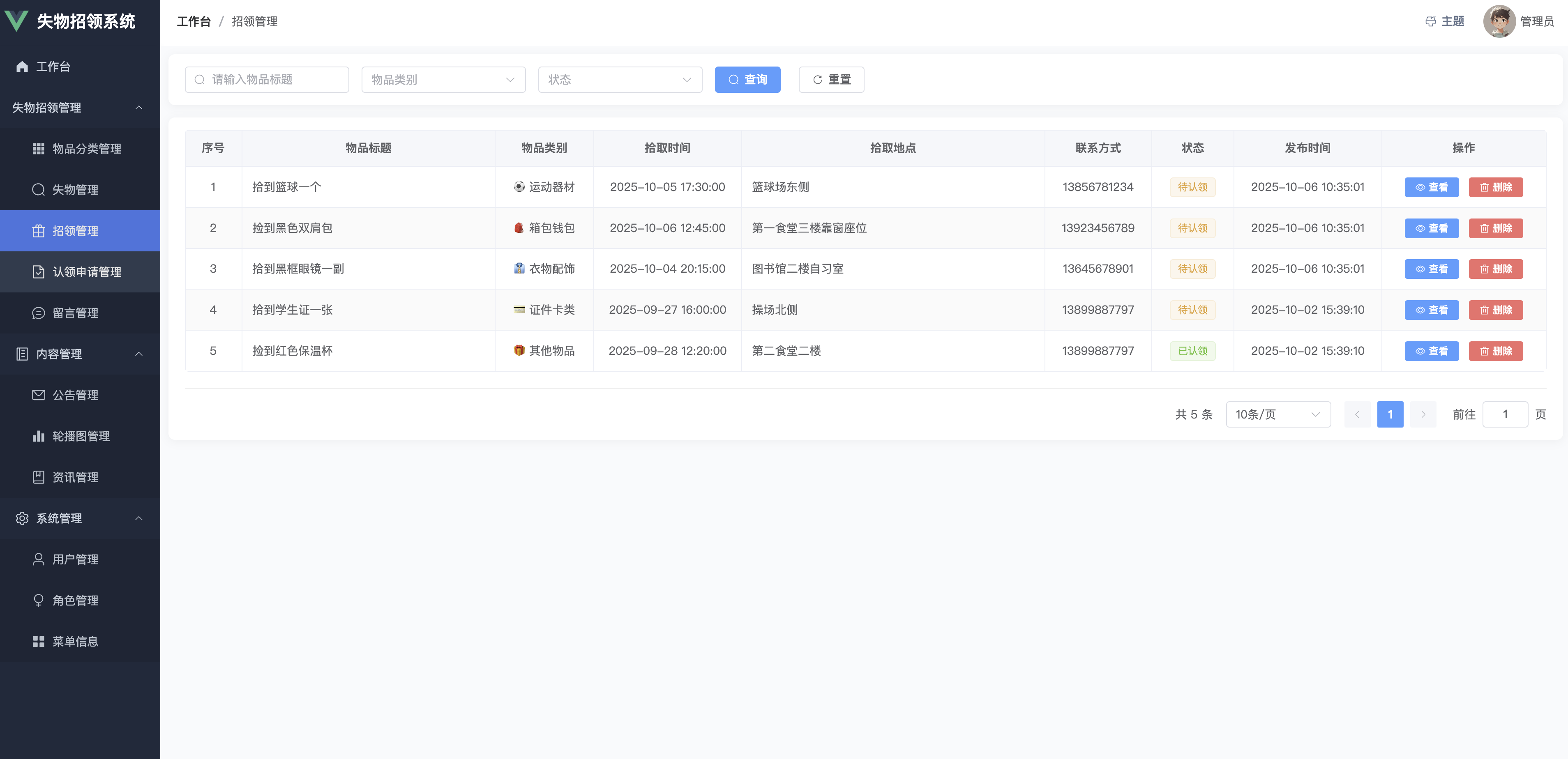
Task: Click the home icon beside 工作台
Action: click(22, 67)
